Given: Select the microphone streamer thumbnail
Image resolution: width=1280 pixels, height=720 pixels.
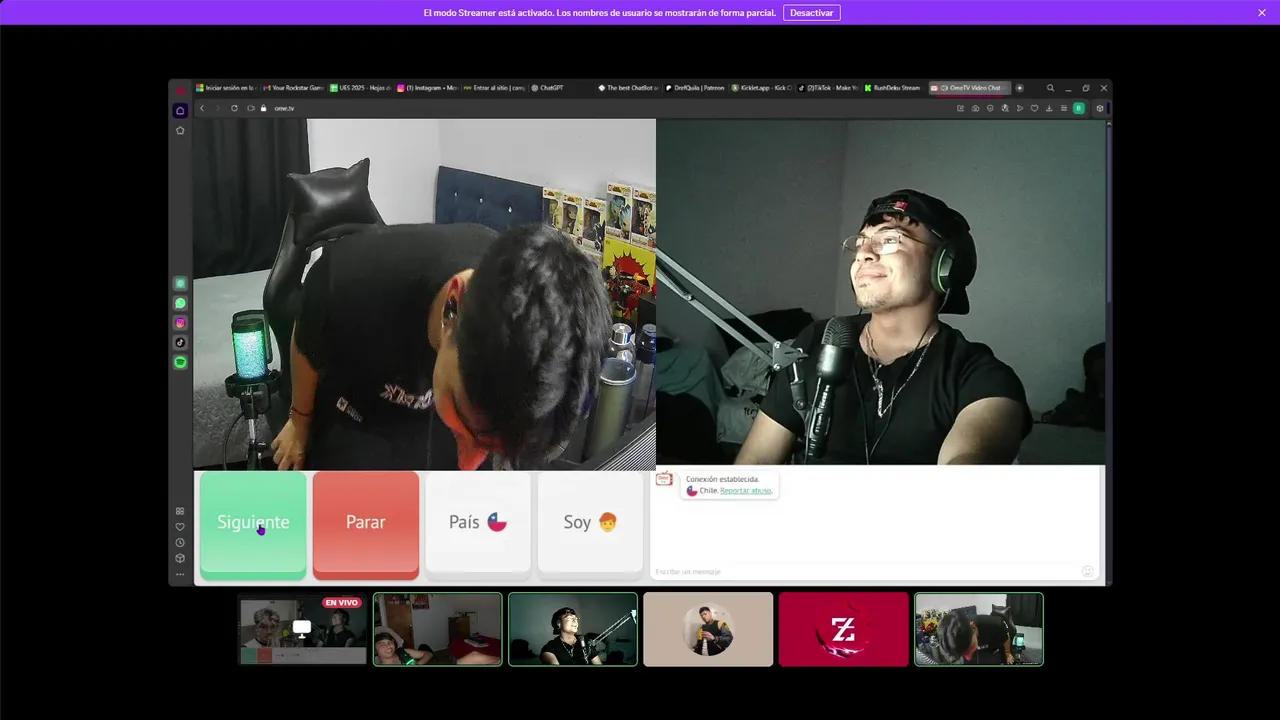Looking at the screenshot, I should click(x=573, y=629).
